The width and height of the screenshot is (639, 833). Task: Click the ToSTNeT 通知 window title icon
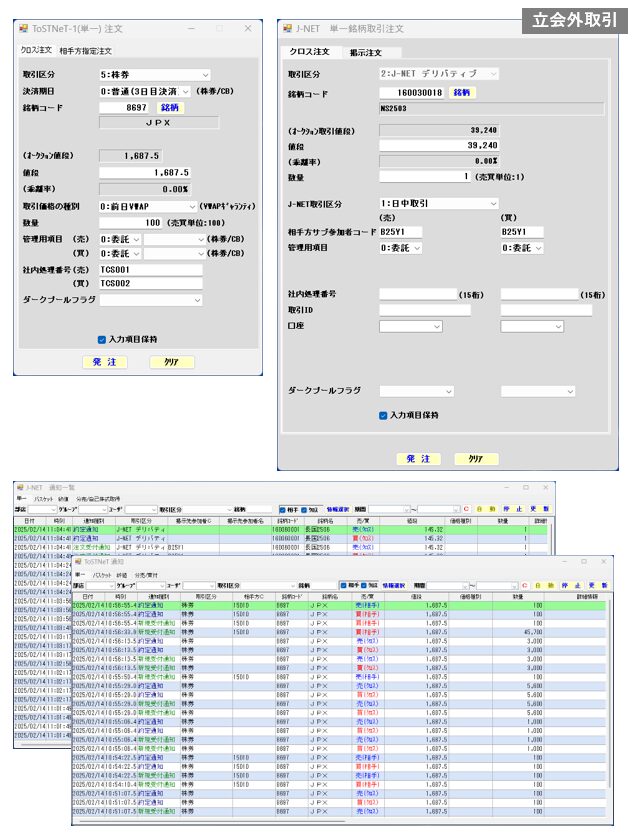(79, 562)
